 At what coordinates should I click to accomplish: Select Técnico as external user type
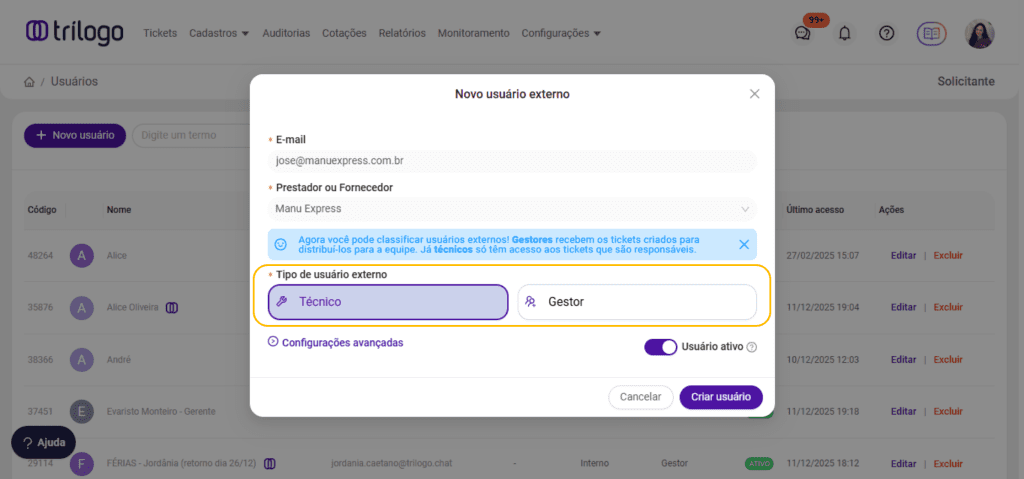click(388, 302)
